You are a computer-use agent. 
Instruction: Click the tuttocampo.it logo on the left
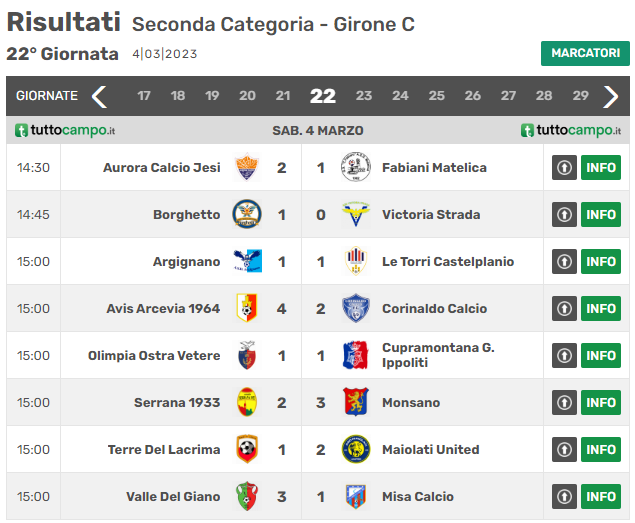[65, 130]
